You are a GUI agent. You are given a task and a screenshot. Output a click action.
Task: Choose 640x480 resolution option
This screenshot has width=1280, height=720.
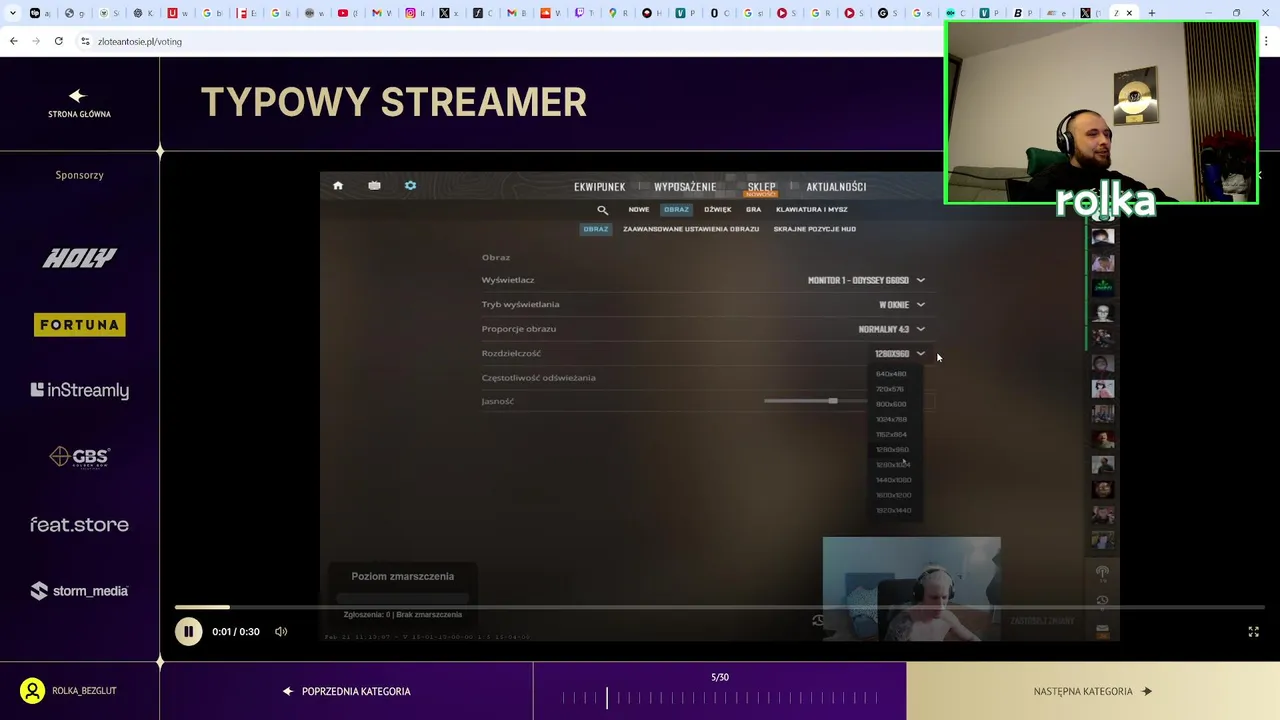891,374
